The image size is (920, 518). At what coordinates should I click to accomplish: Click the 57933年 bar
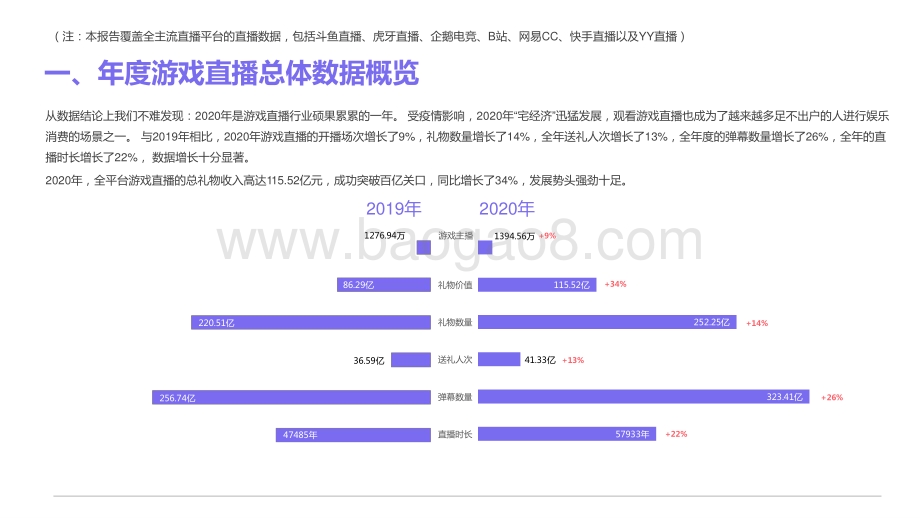(x=567, y=434)
